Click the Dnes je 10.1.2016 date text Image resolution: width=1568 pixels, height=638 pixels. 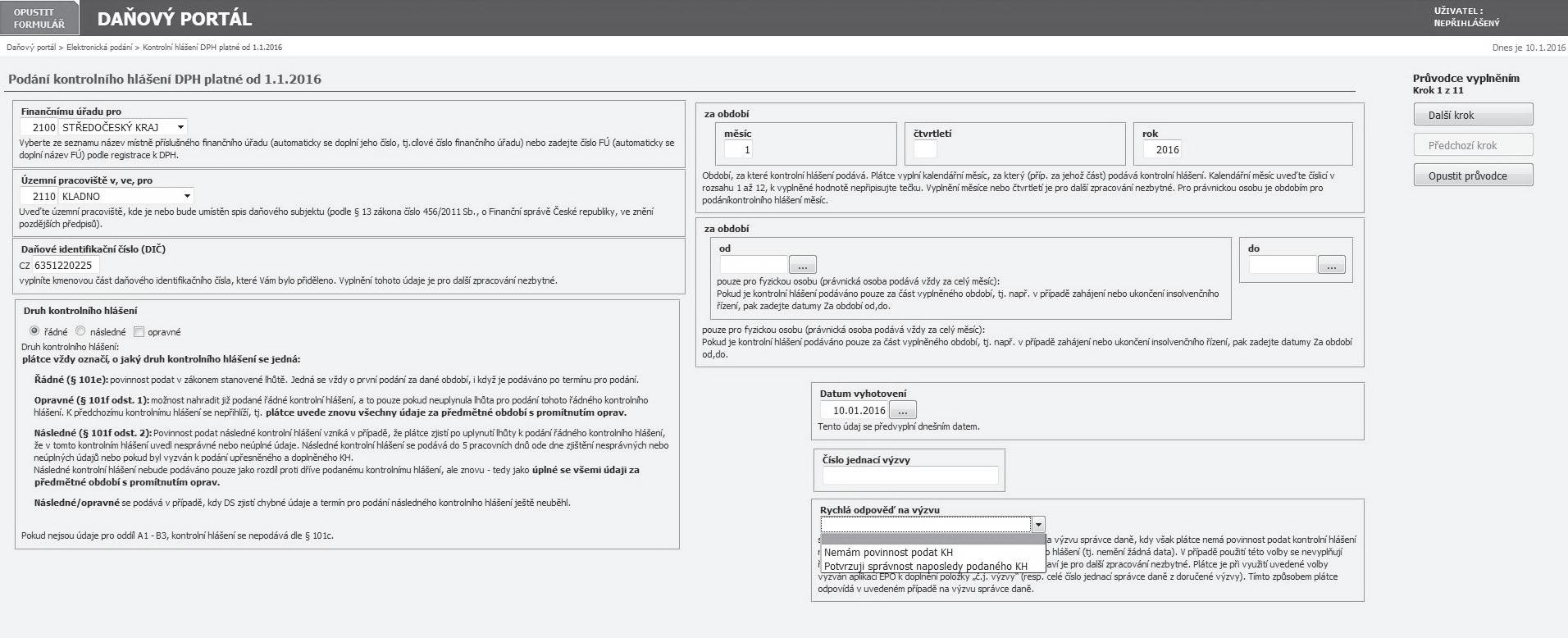1529,48
